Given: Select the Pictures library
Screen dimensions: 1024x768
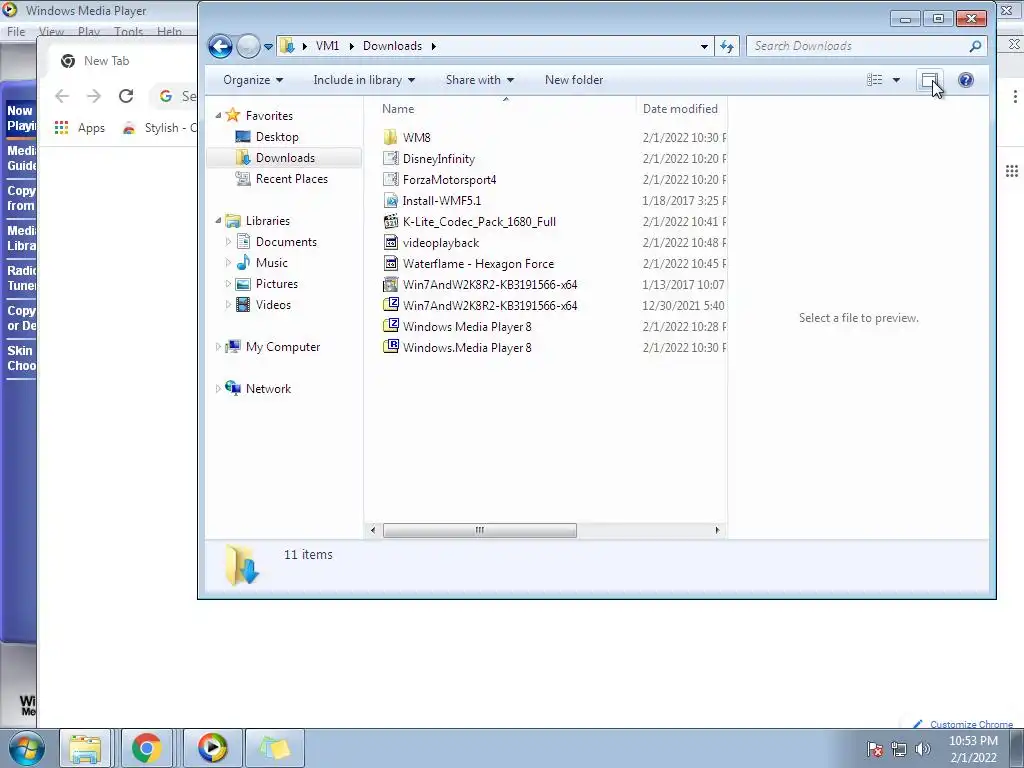Looking at the screenshot, I should click(x=276, y=283).
